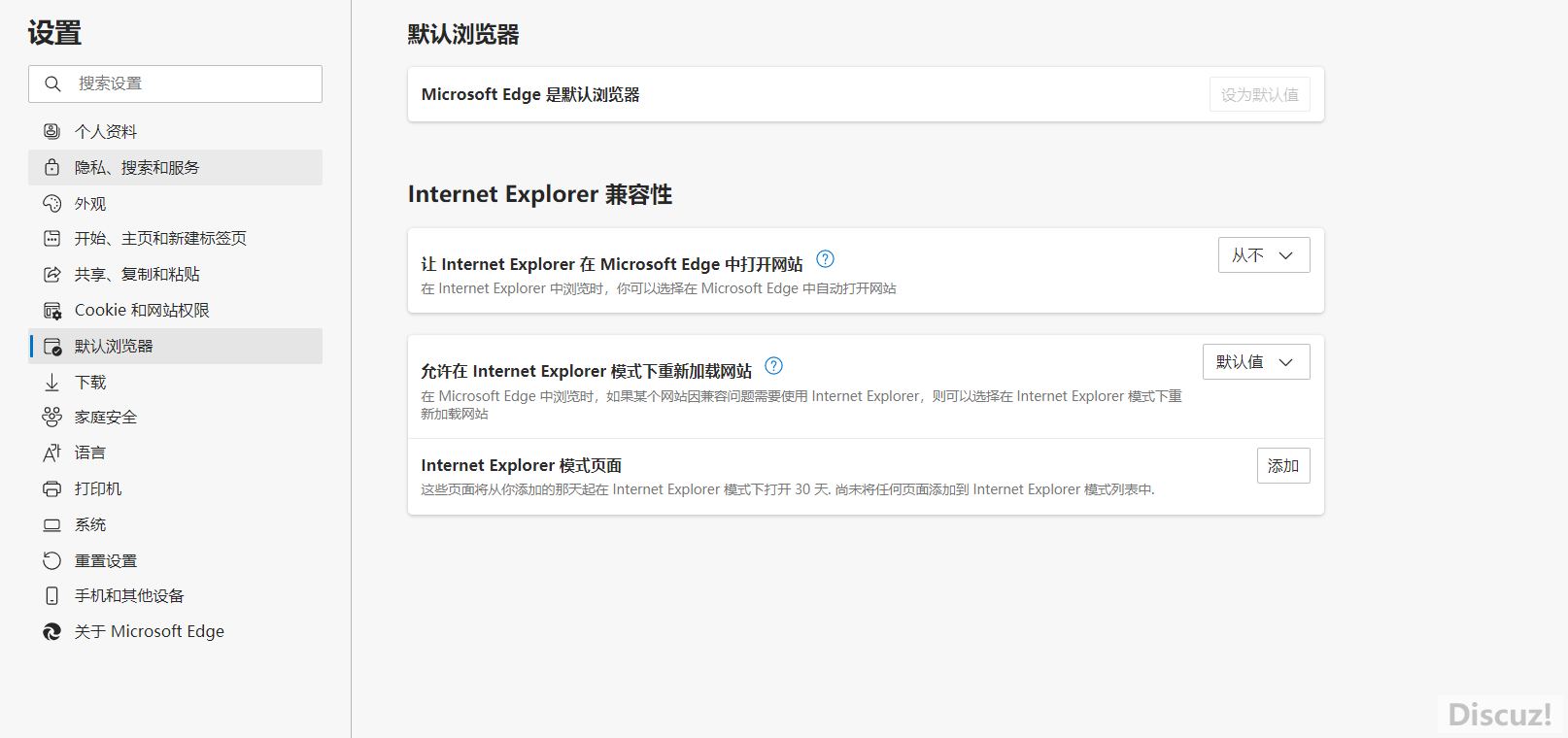Click help icon next to 允许在 Internet Explorer 模式下重新加载网站
Screen dimensions: 1568x738
(773, 366)
